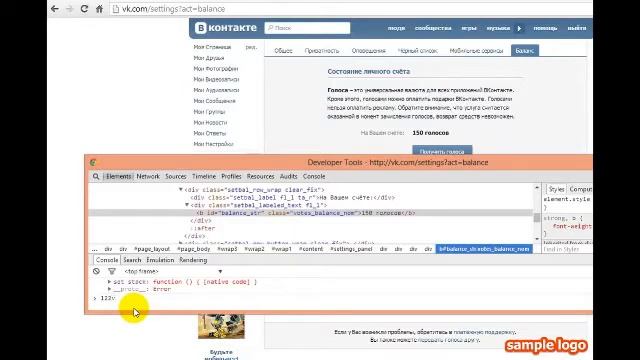Open Моя Страница in the sidebar

coord(212,47)
